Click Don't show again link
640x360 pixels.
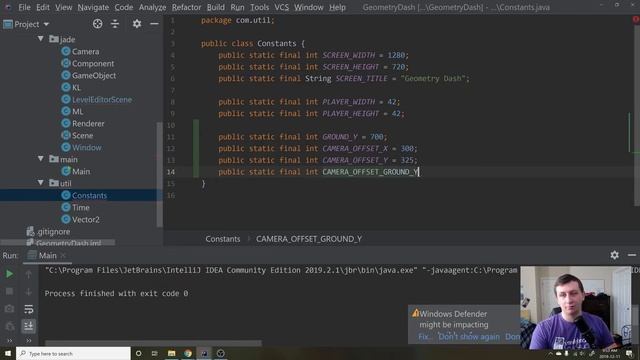point(469,337)
